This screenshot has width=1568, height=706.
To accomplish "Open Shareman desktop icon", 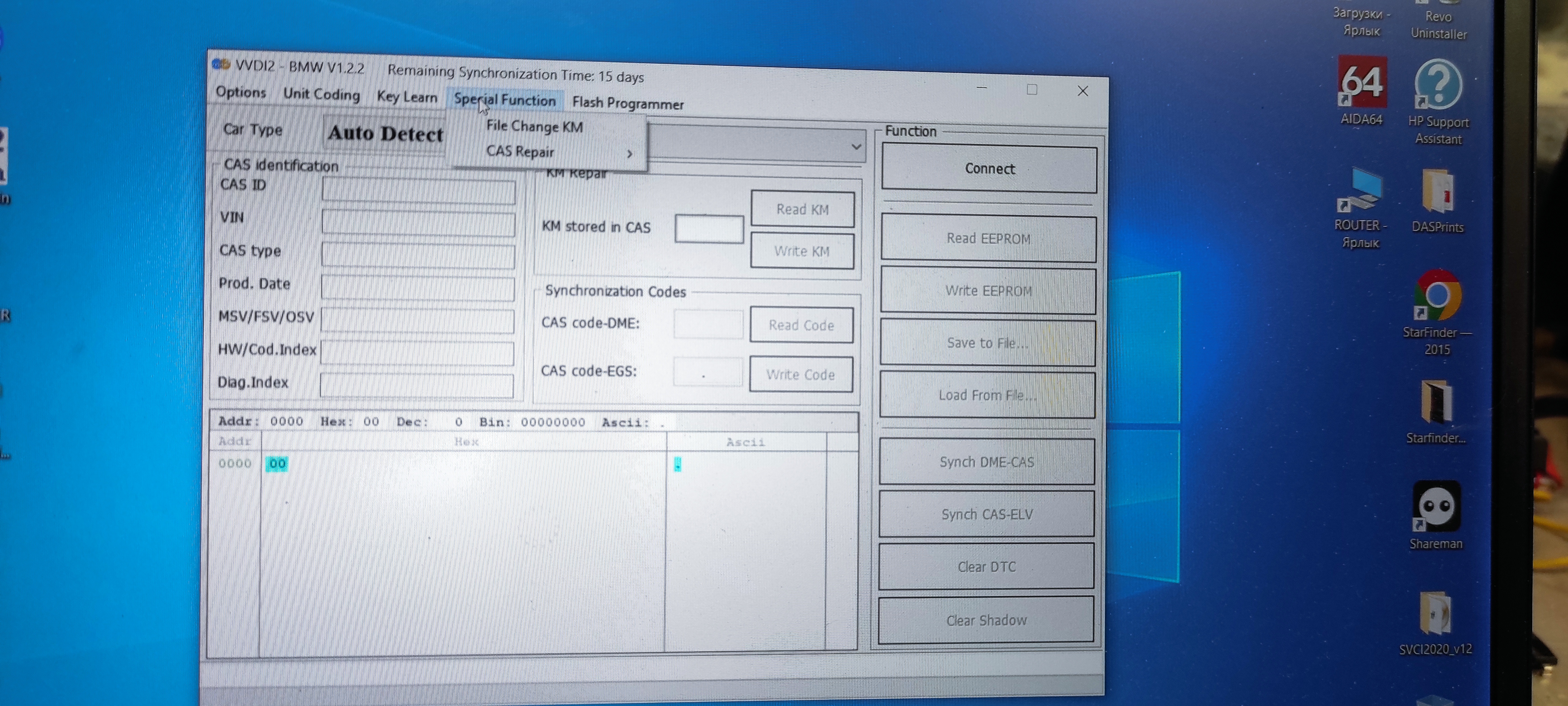I will [x=1436, y=506].
